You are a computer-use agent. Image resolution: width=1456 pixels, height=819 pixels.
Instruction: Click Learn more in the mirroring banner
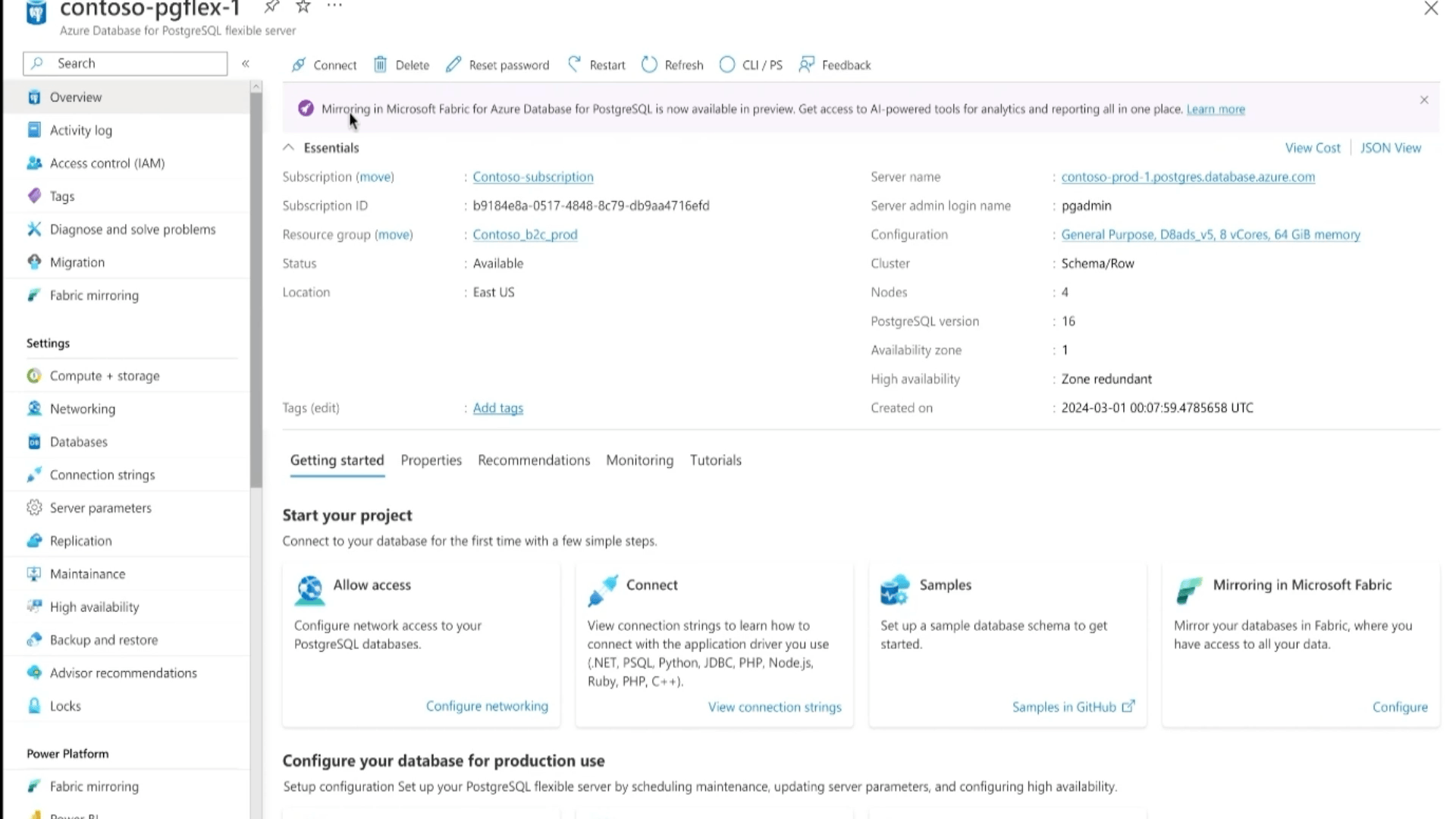pyautogui.click(x=1216, y=109)
